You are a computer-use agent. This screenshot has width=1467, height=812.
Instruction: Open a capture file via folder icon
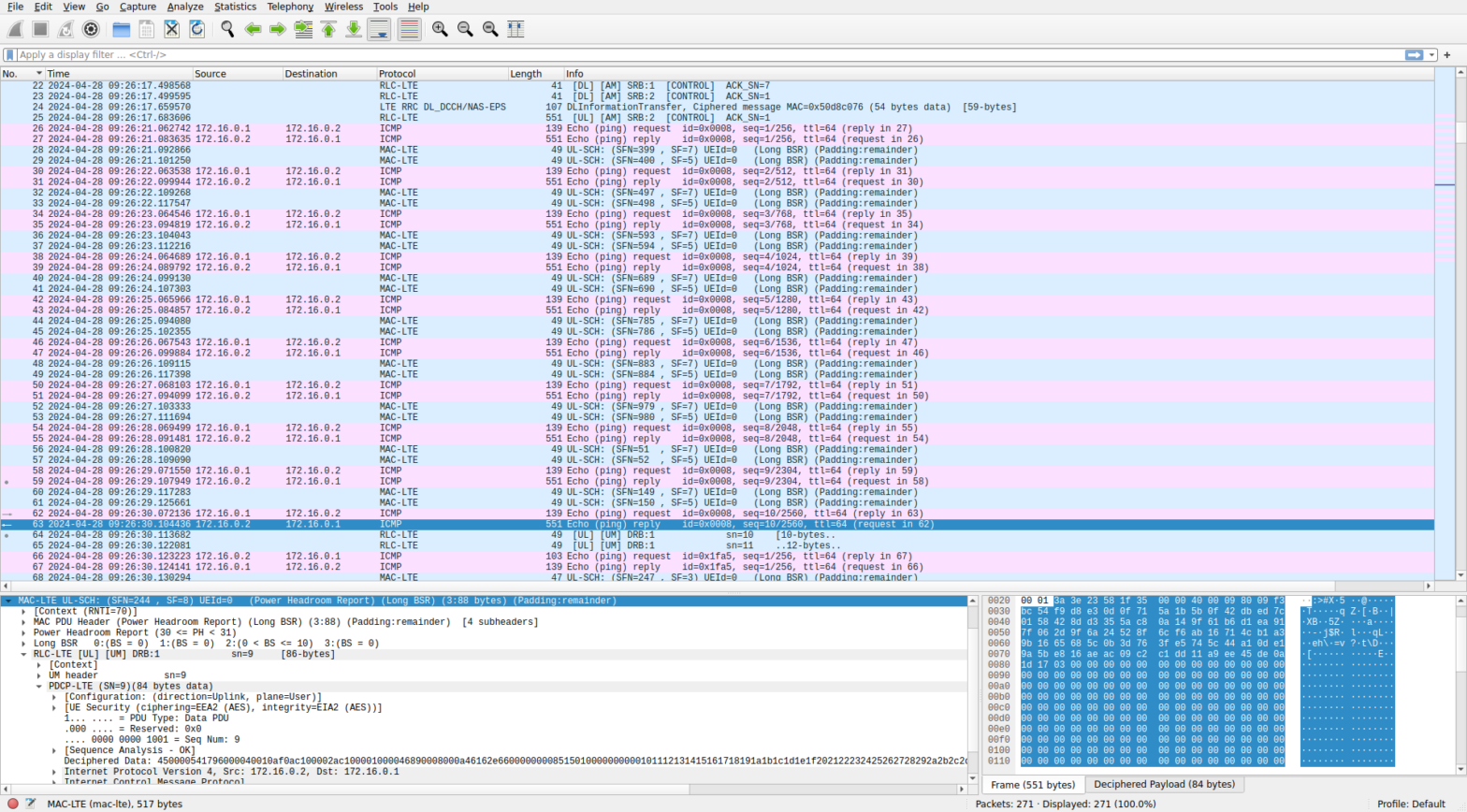click(122, 29)
